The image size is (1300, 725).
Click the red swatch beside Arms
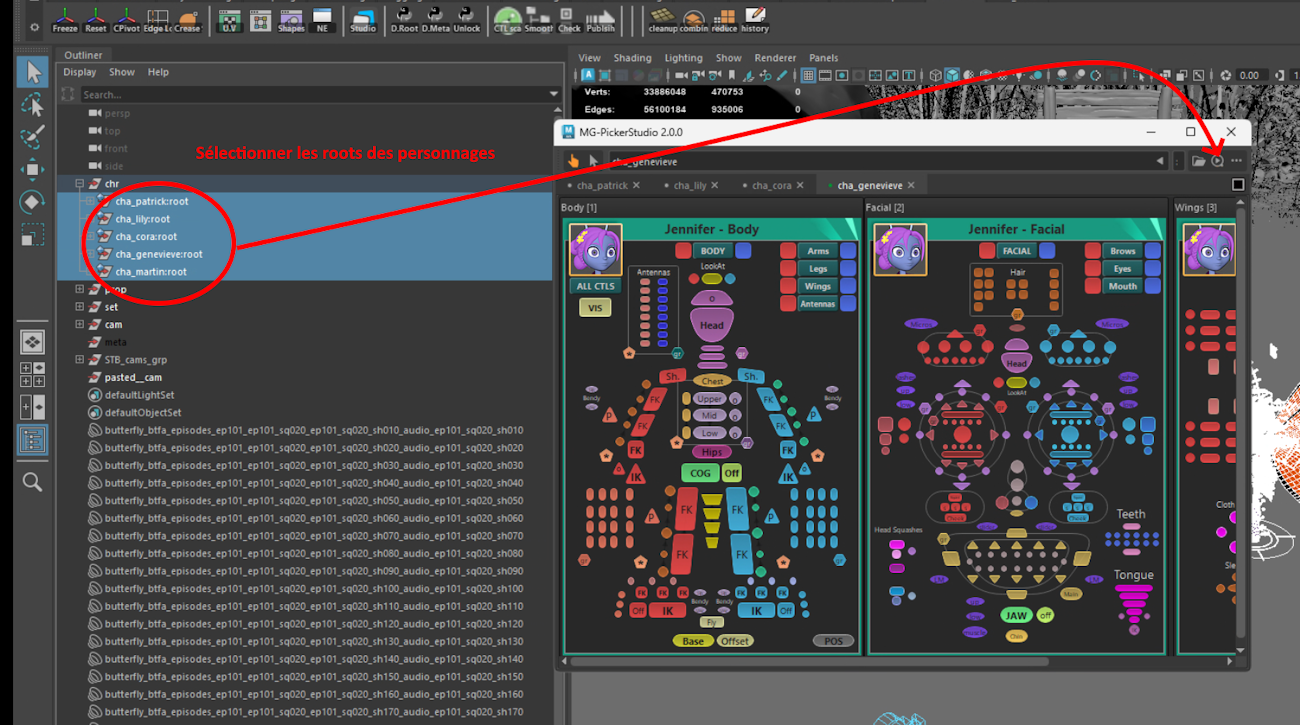[x=788, y=251]
